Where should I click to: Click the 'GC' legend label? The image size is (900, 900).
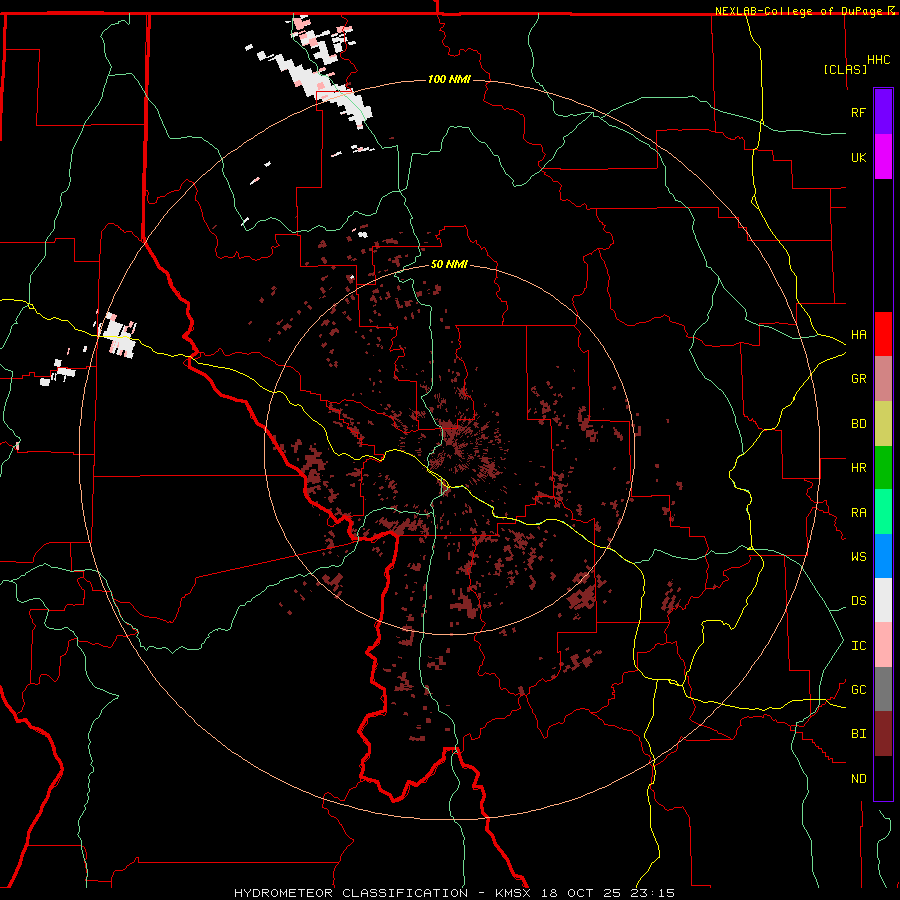[858, 690]
